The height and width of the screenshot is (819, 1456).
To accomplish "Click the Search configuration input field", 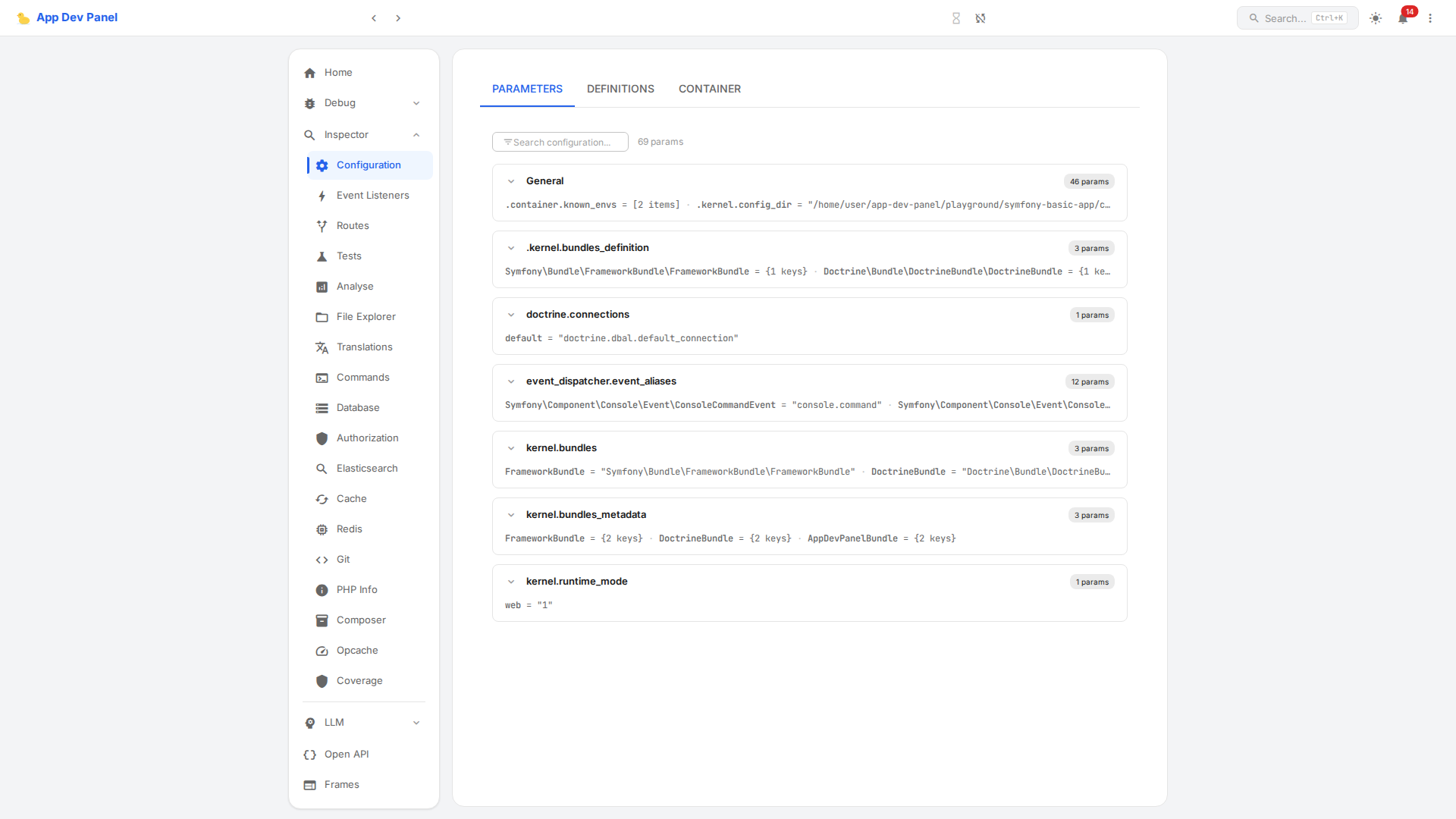I will [560, 142].
